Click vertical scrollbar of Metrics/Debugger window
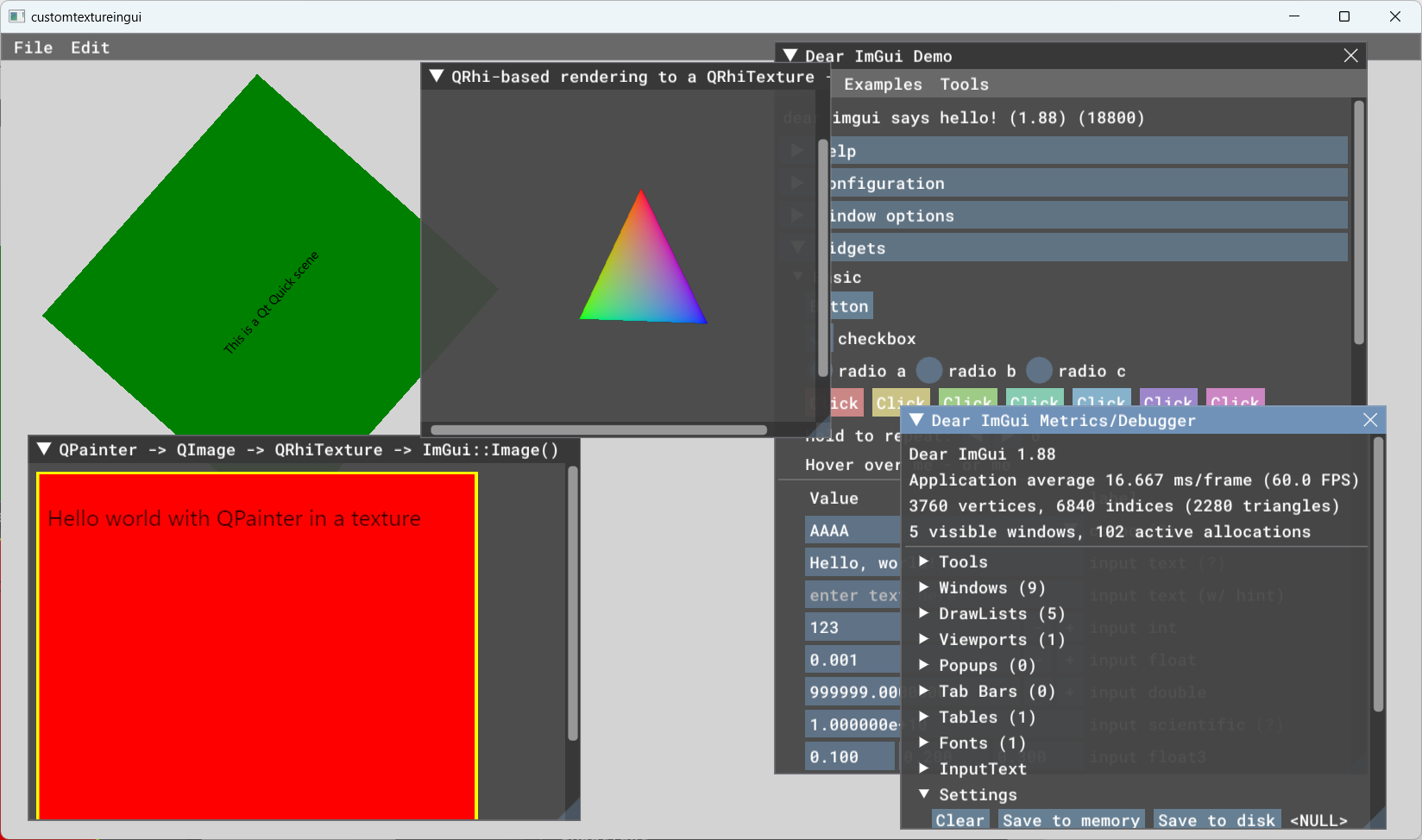The height and width of the screenshot is (840, 1422). point(1378,574)
